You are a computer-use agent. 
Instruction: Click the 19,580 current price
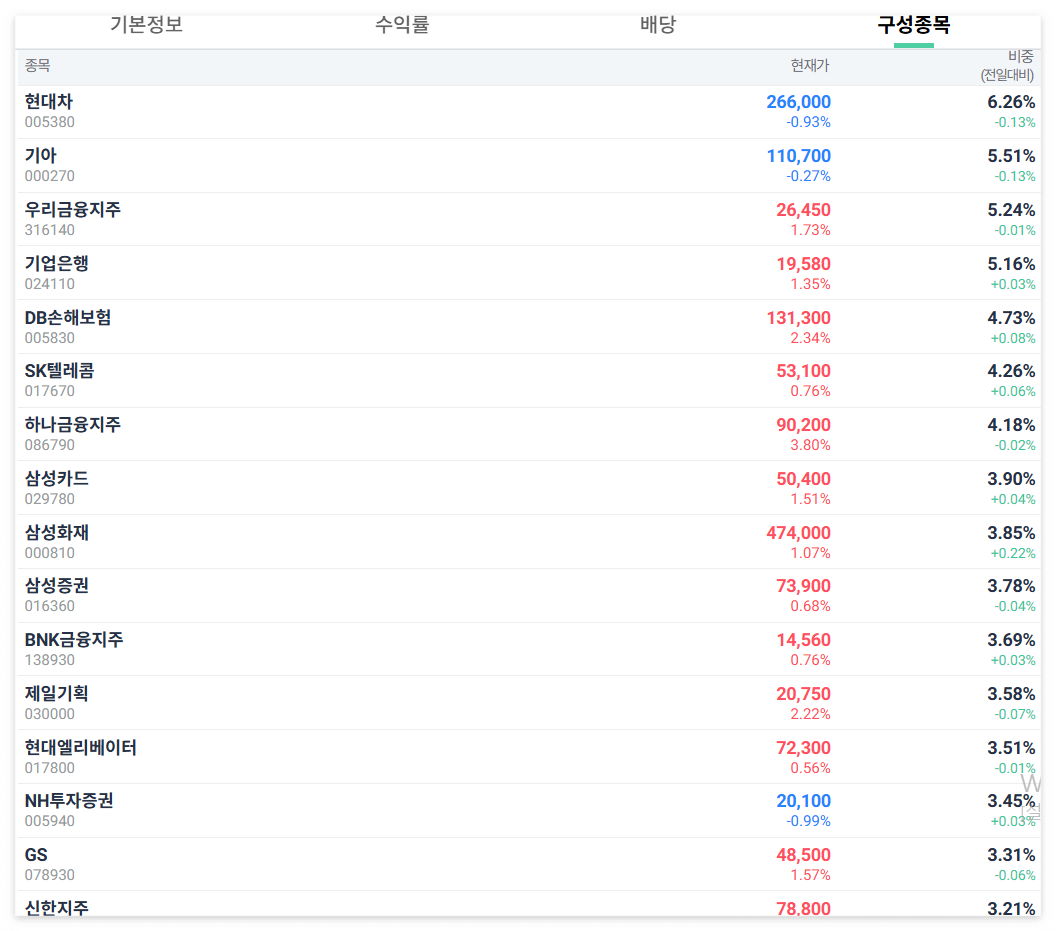pyautogui.click(x=803, y=263)
